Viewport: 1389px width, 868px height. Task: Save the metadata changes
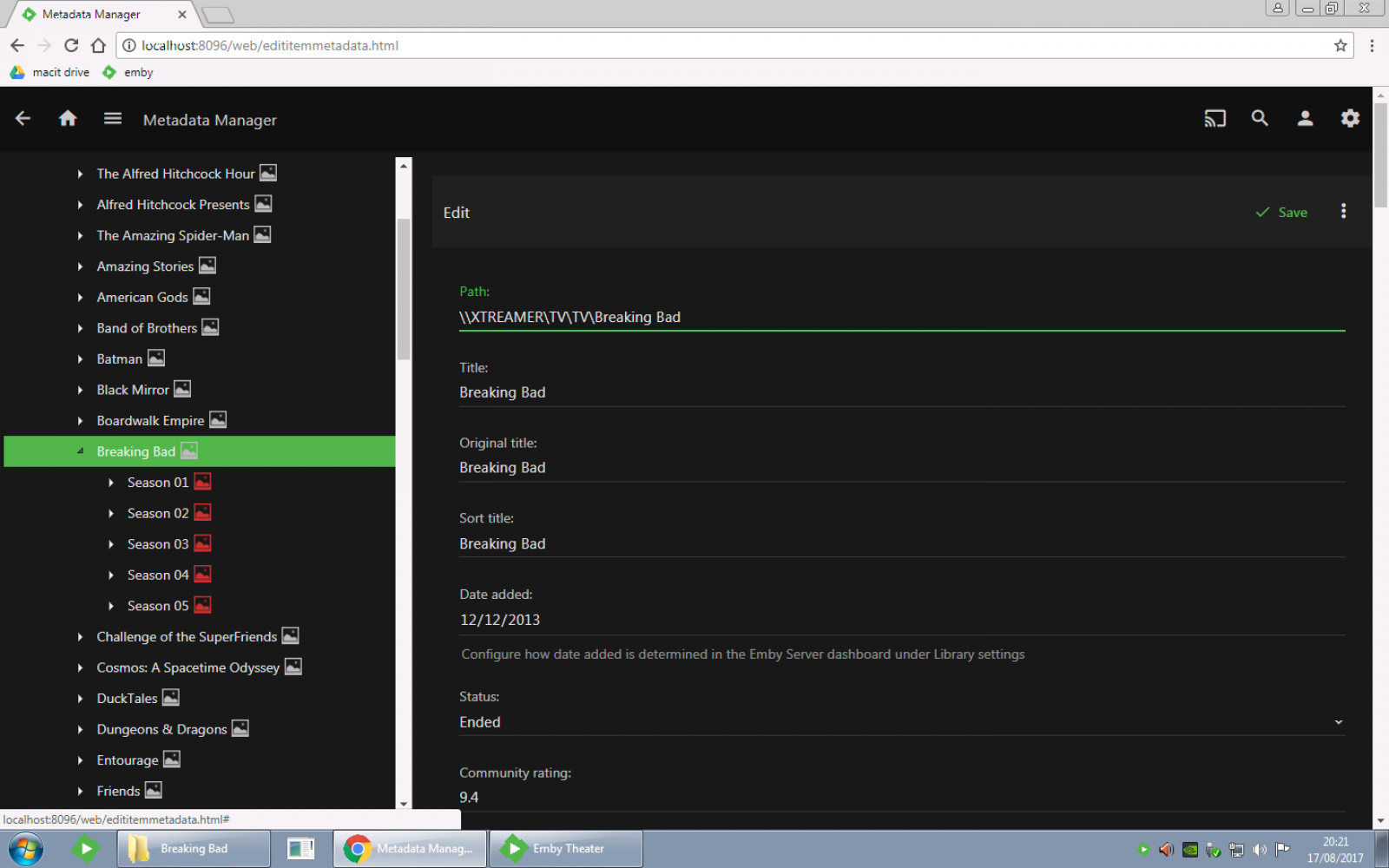pyautogui.click(x=1281, y=212)
